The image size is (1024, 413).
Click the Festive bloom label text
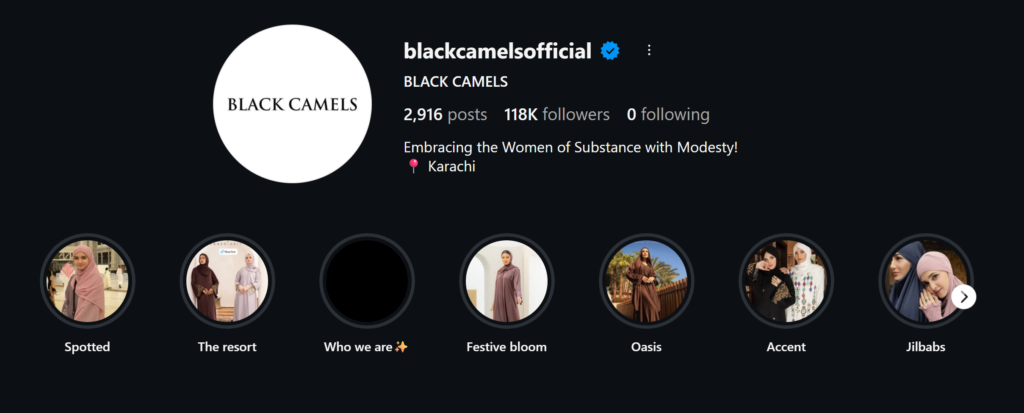[507, 347]
